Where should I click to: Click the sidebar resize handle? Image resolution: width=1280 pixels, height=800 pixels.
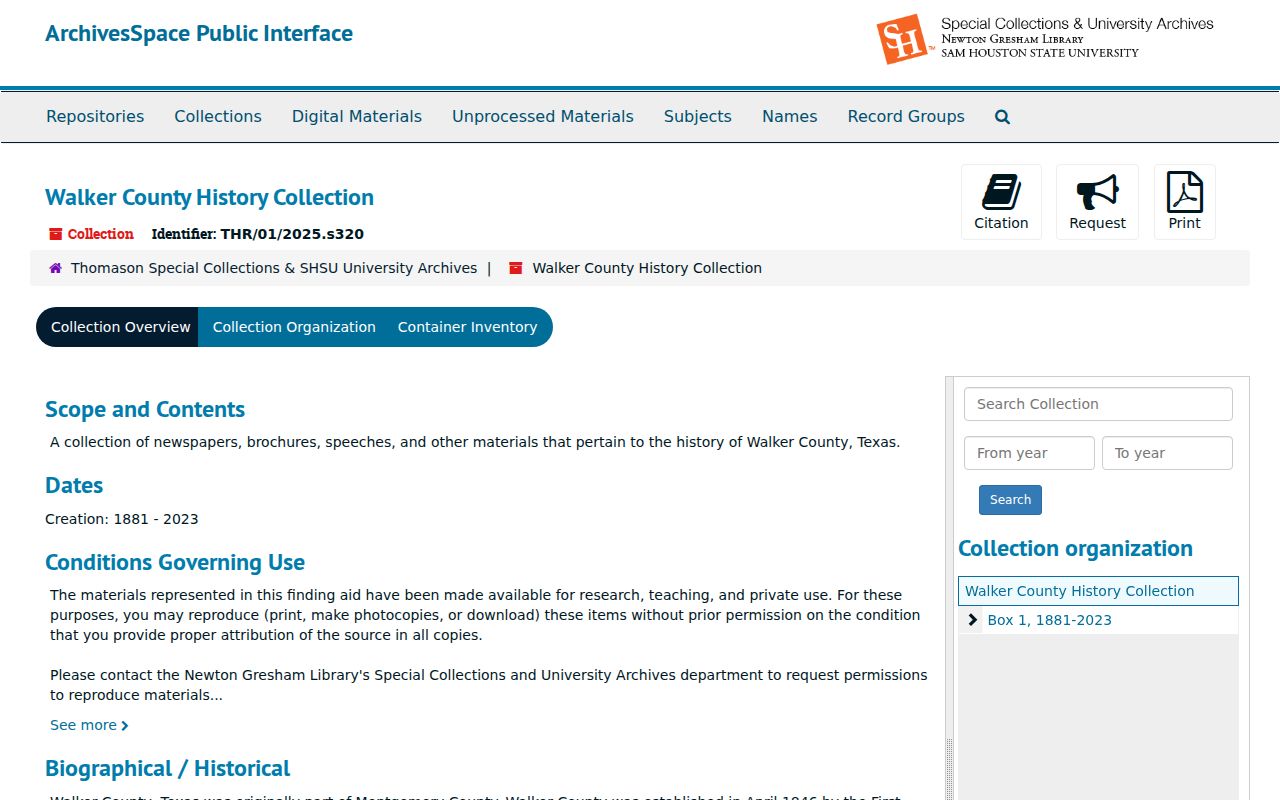click(949, 768)
